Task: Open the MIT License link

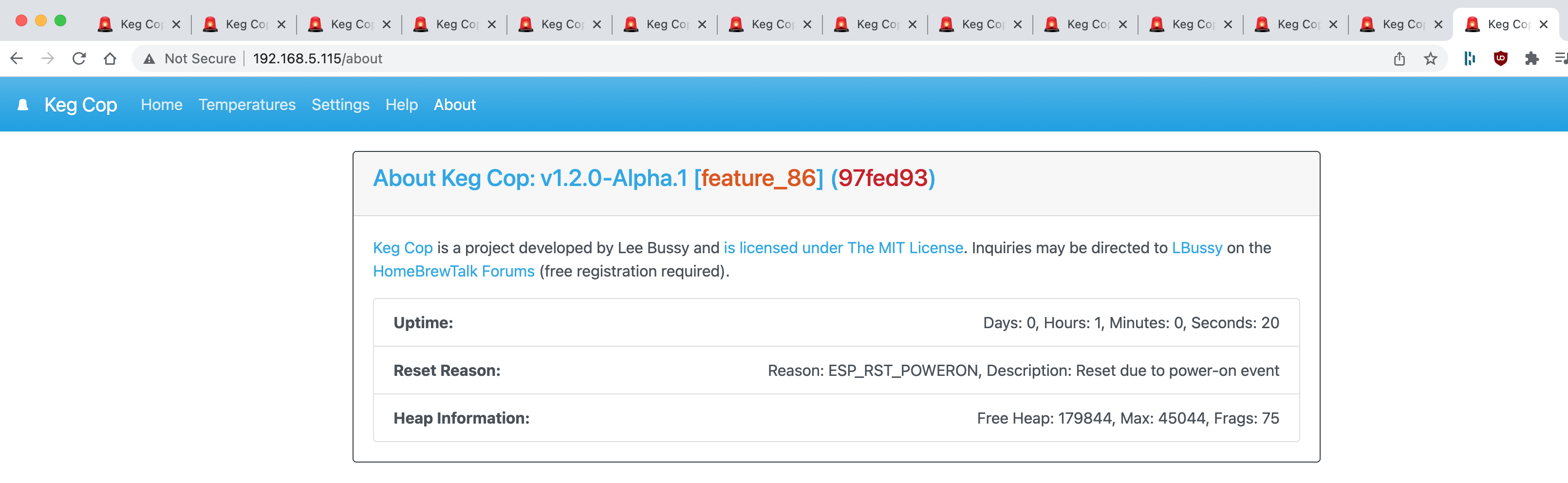Action: point(843,248)
